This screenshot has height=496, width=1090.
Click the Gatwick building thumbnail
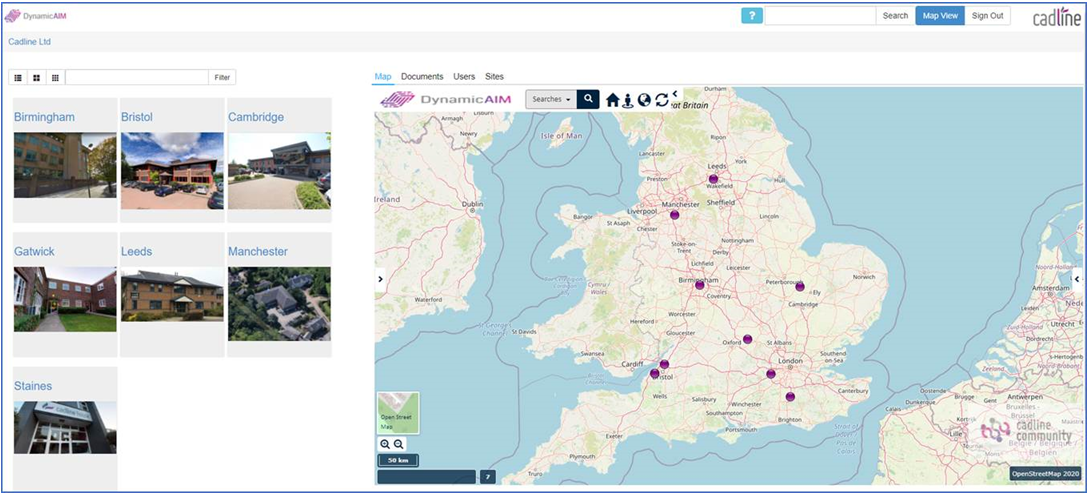coord(65,299)
